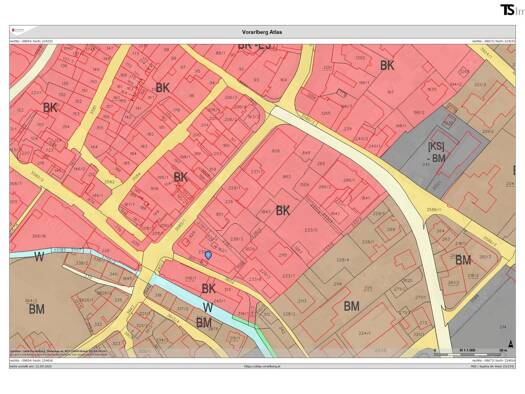Click the BK label below the blue marker
The height and width of the screenshot is (394, 525).
tap(208, 289)
